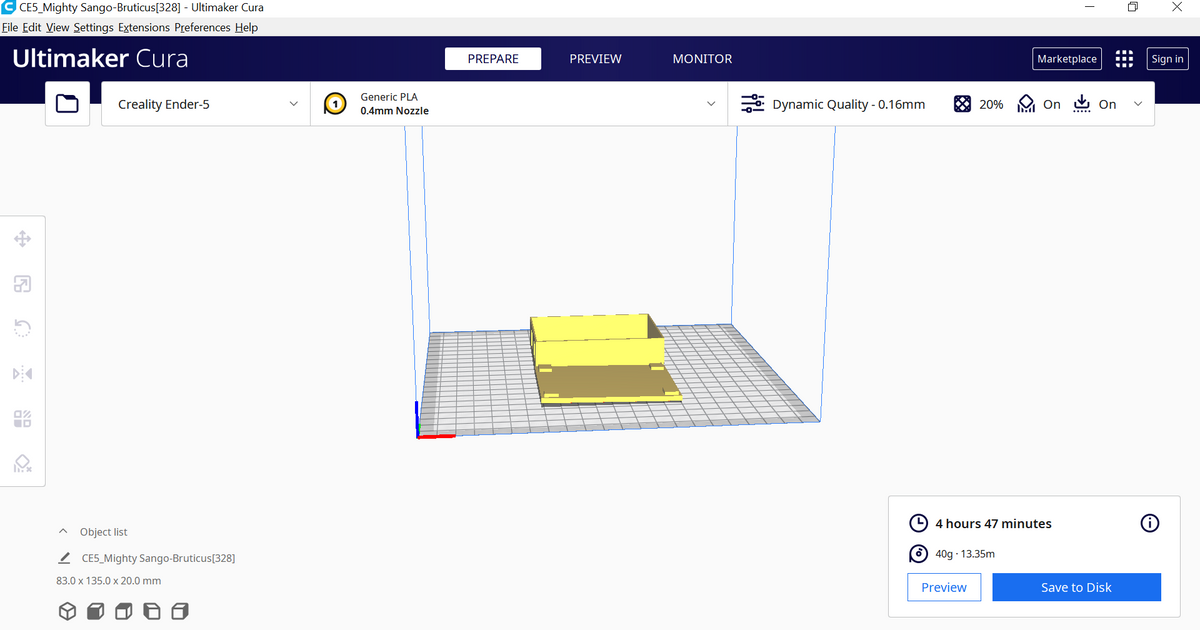Click the open file folder icon
The width and height of the screenshot is (1200, 630).
pyautogui.click(x=68, y=104)
